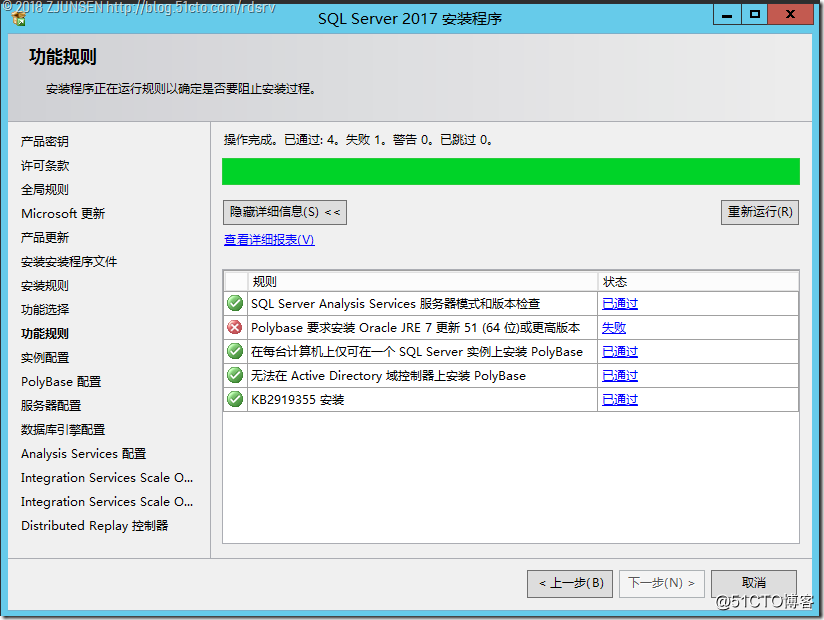Select 服务器配置 step in sidebar

pyautogui.click(x=51, y=406)
